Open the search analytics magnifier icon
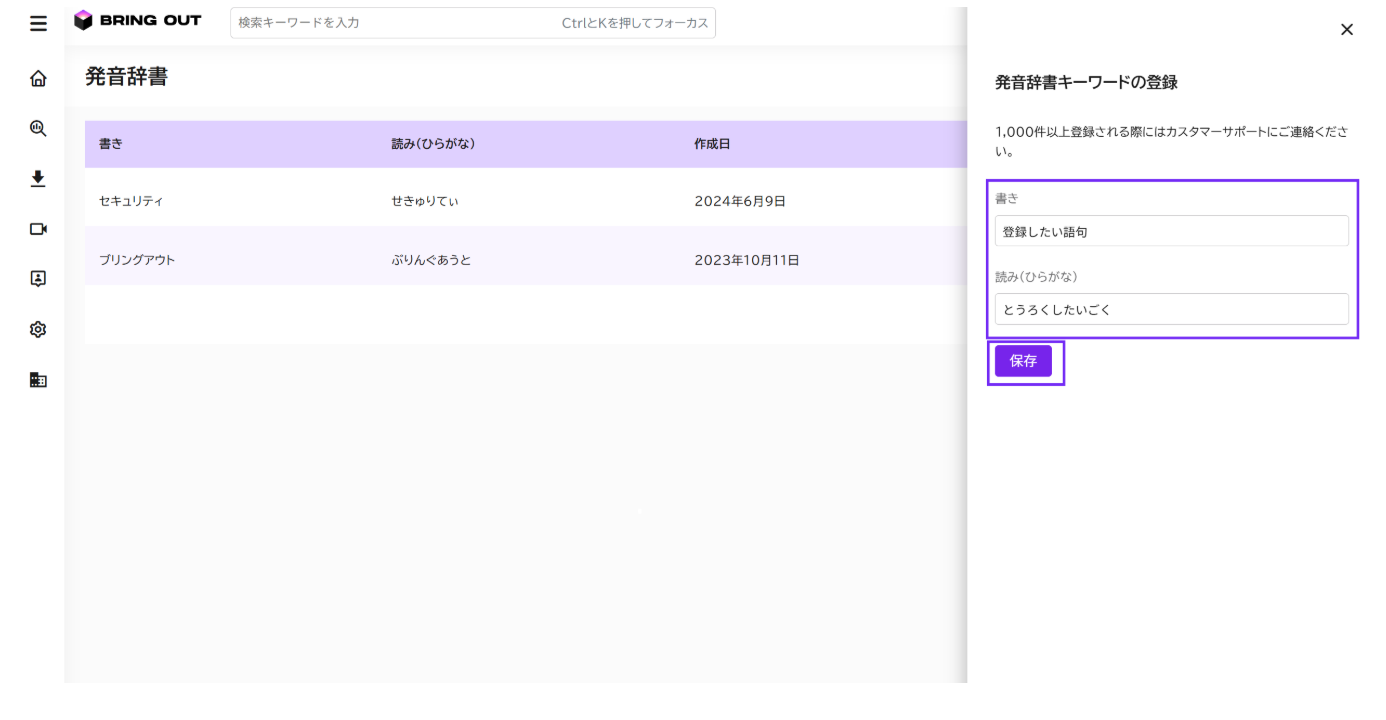The image size is (1386, 720). point(38,128)
